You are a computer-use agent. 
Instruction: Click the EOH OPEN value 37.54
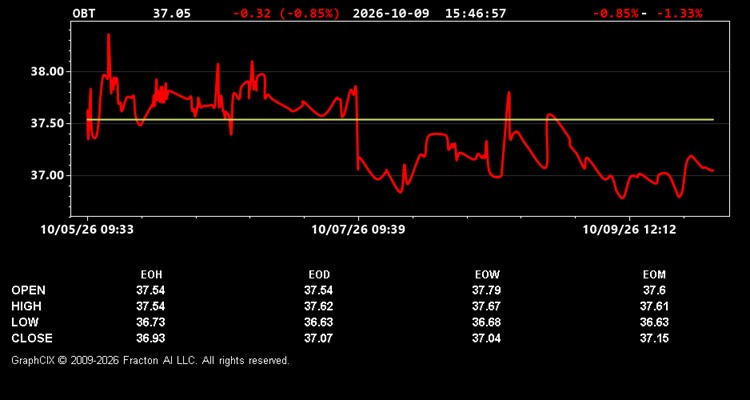click(x=151, y=290)
